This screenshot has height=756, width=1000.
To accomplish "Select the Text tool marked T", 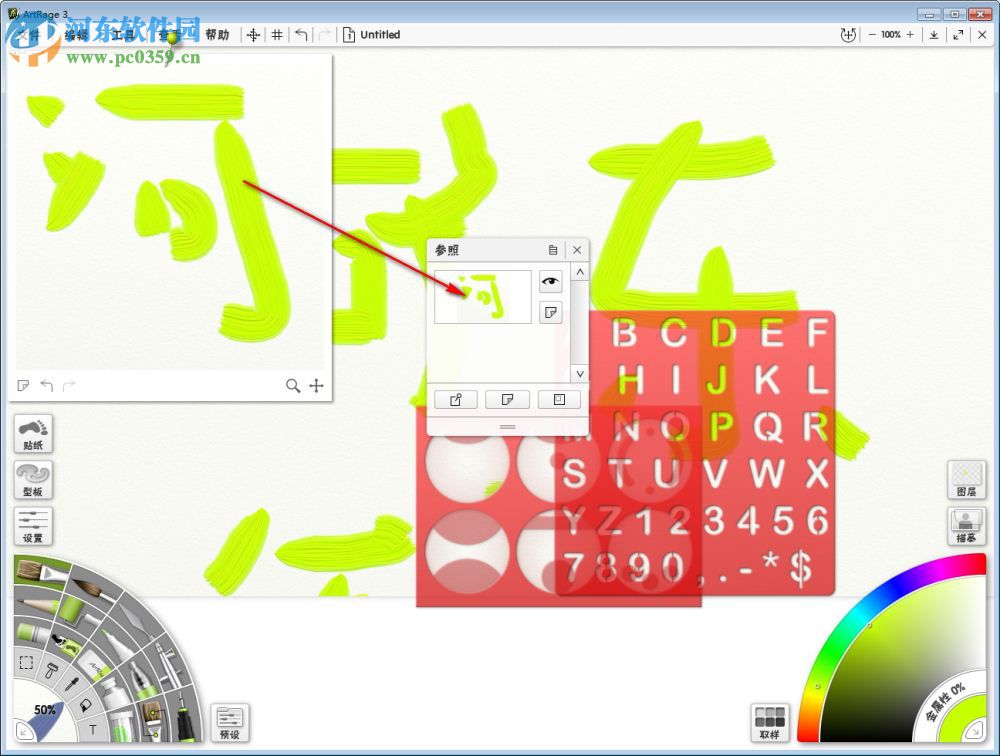I will click(92, 729).
